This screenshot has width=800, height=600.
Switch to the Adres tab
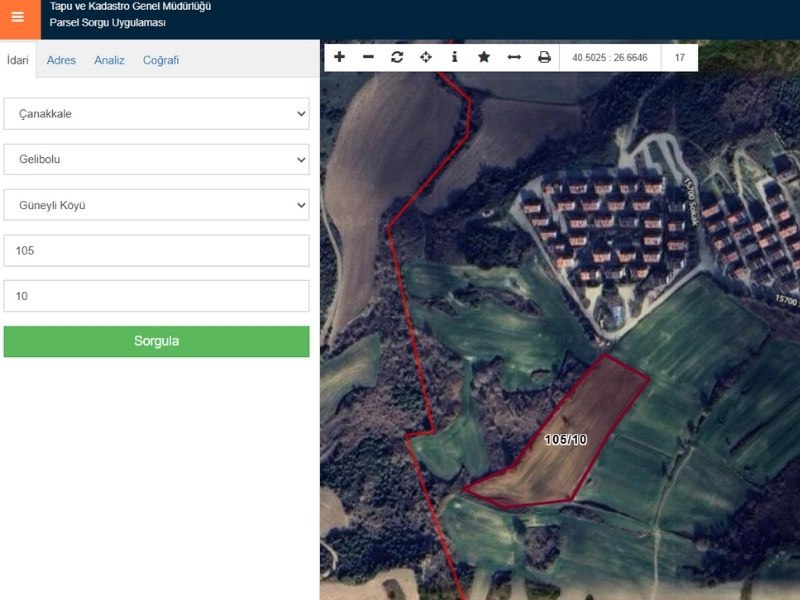pyautogui.click(x=61, y=60)
